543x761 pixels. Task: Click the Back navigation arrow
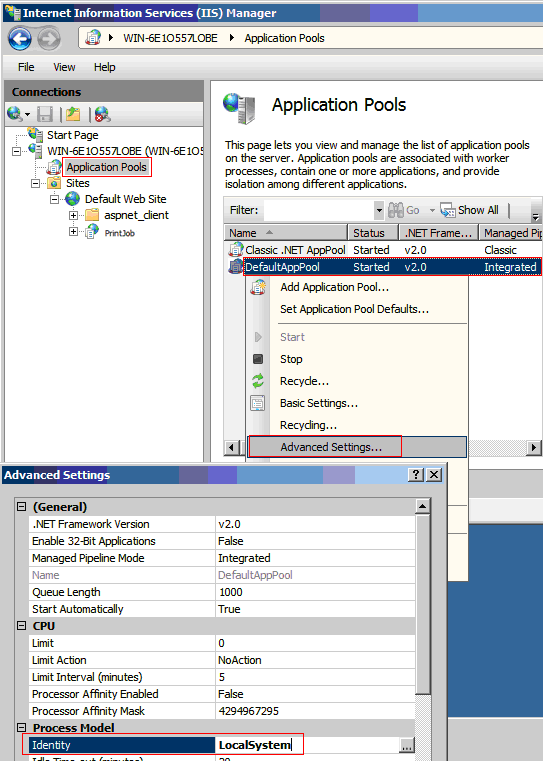(x=20, y=38)
